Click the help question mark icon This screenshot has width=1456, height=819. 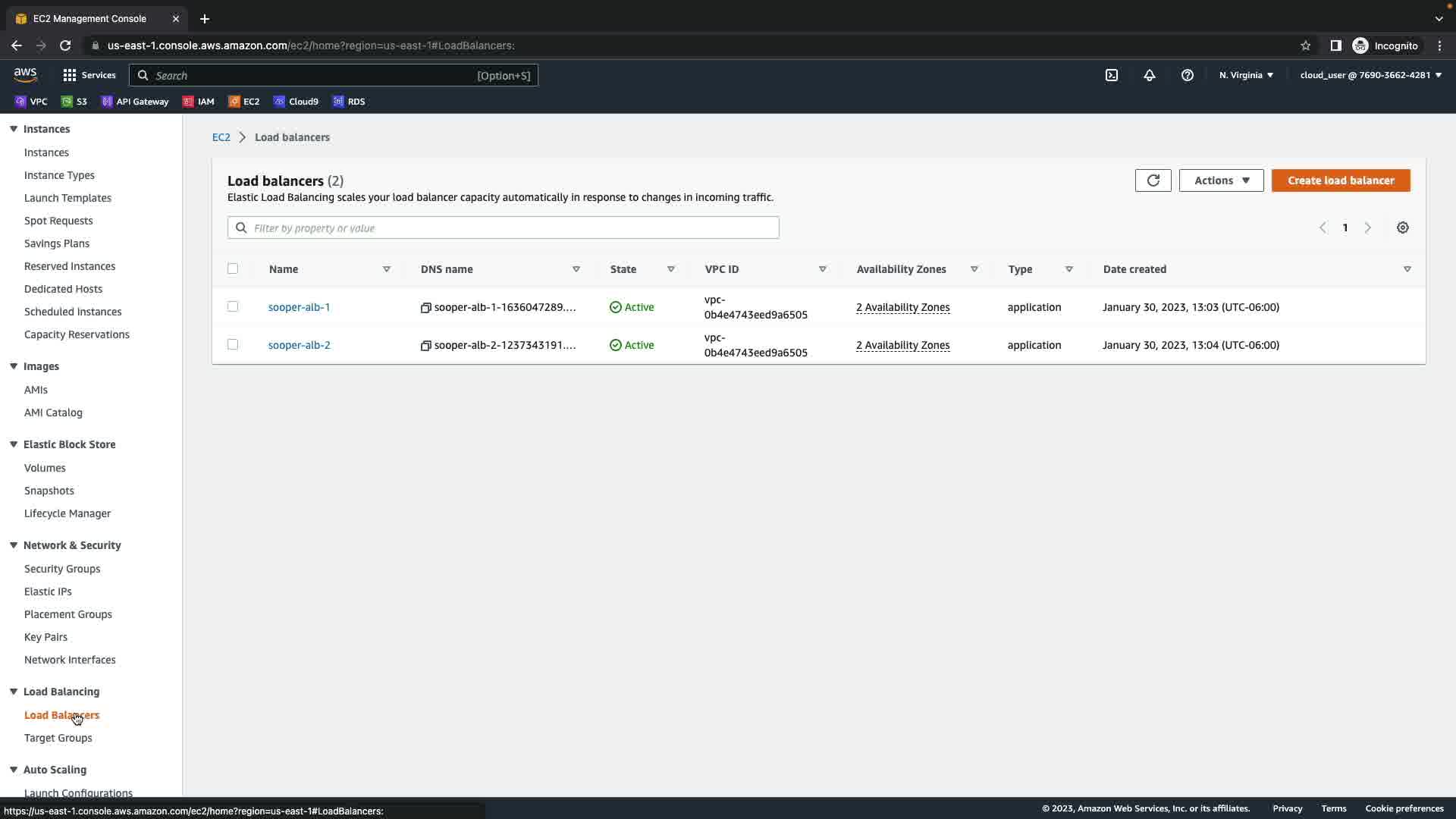(1188, 75)
